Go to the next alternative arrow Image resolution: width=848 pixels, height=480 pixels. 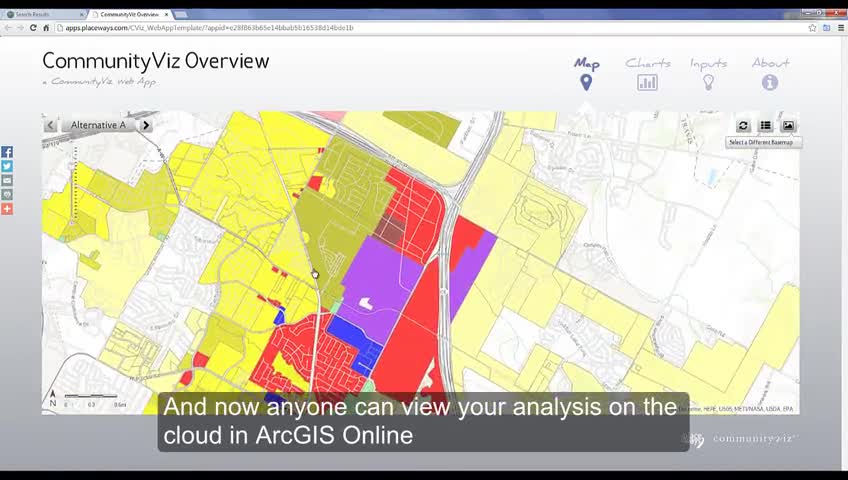145,125
